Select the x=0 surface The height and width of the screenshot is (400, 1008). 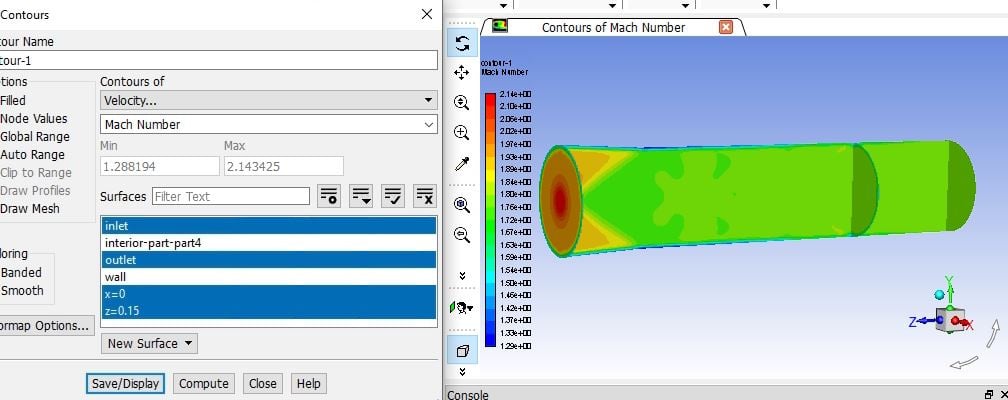coord(269,294)
